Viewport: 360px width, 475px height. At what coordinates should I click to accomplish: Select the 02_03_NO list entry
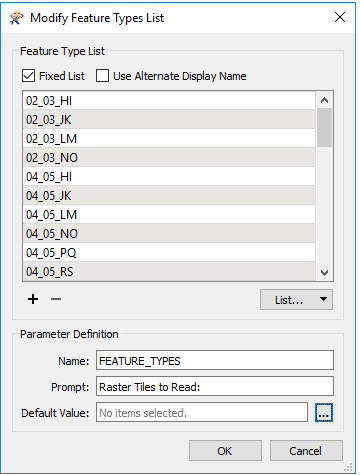click(x=169, y=158)
